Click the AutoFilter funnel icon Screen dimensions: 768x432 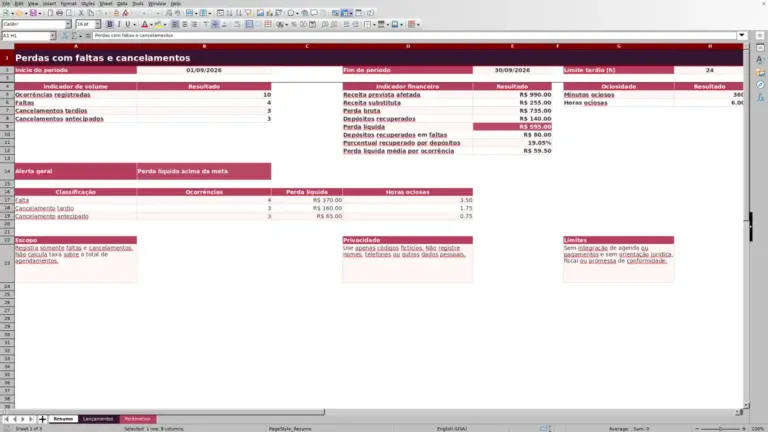pos(248,13)
